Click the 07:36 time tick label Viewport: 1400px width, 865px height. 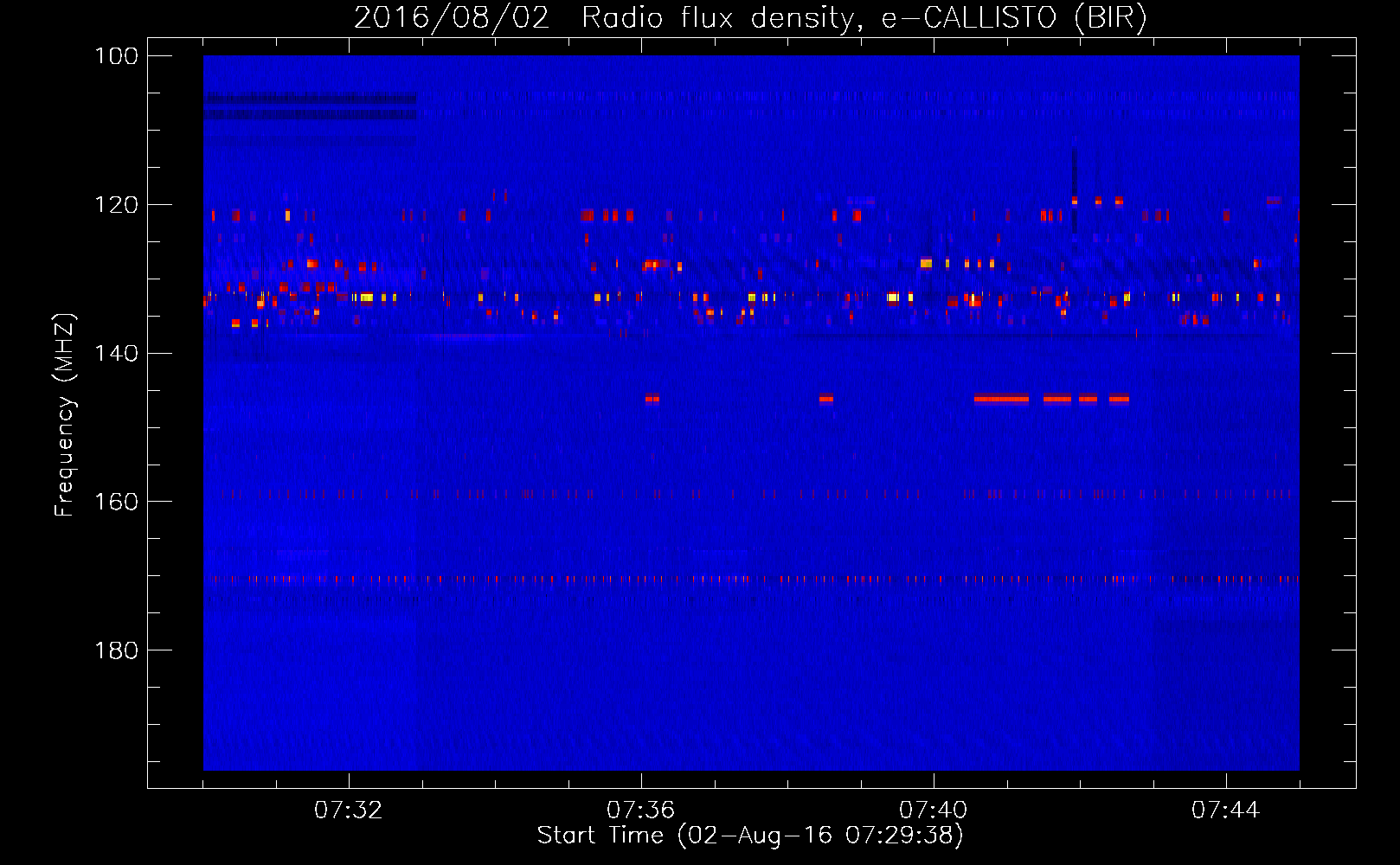pyautogui.click(x=641, y=811)
